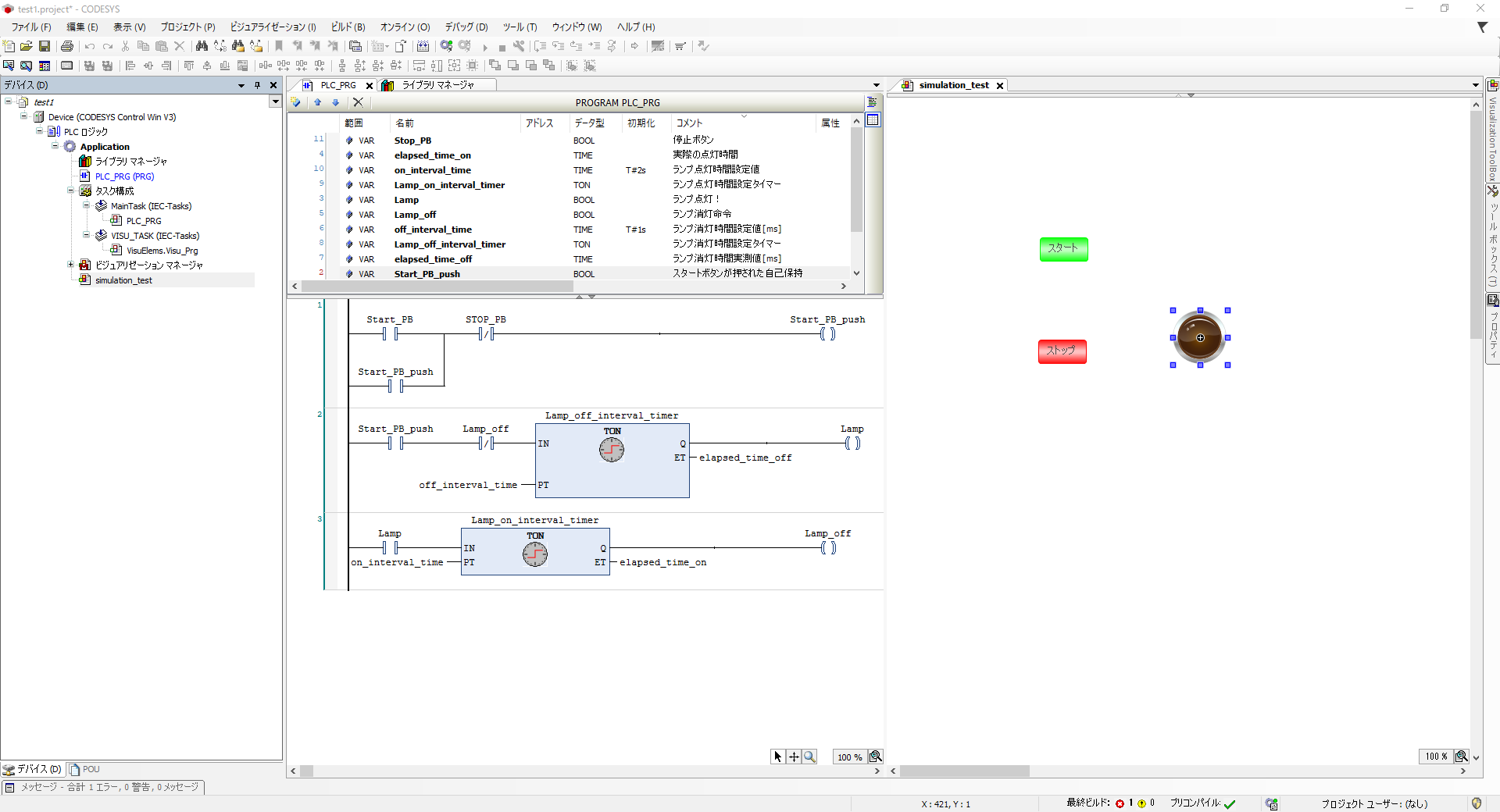Open the ファイル (F) menu

coord(31,27)
